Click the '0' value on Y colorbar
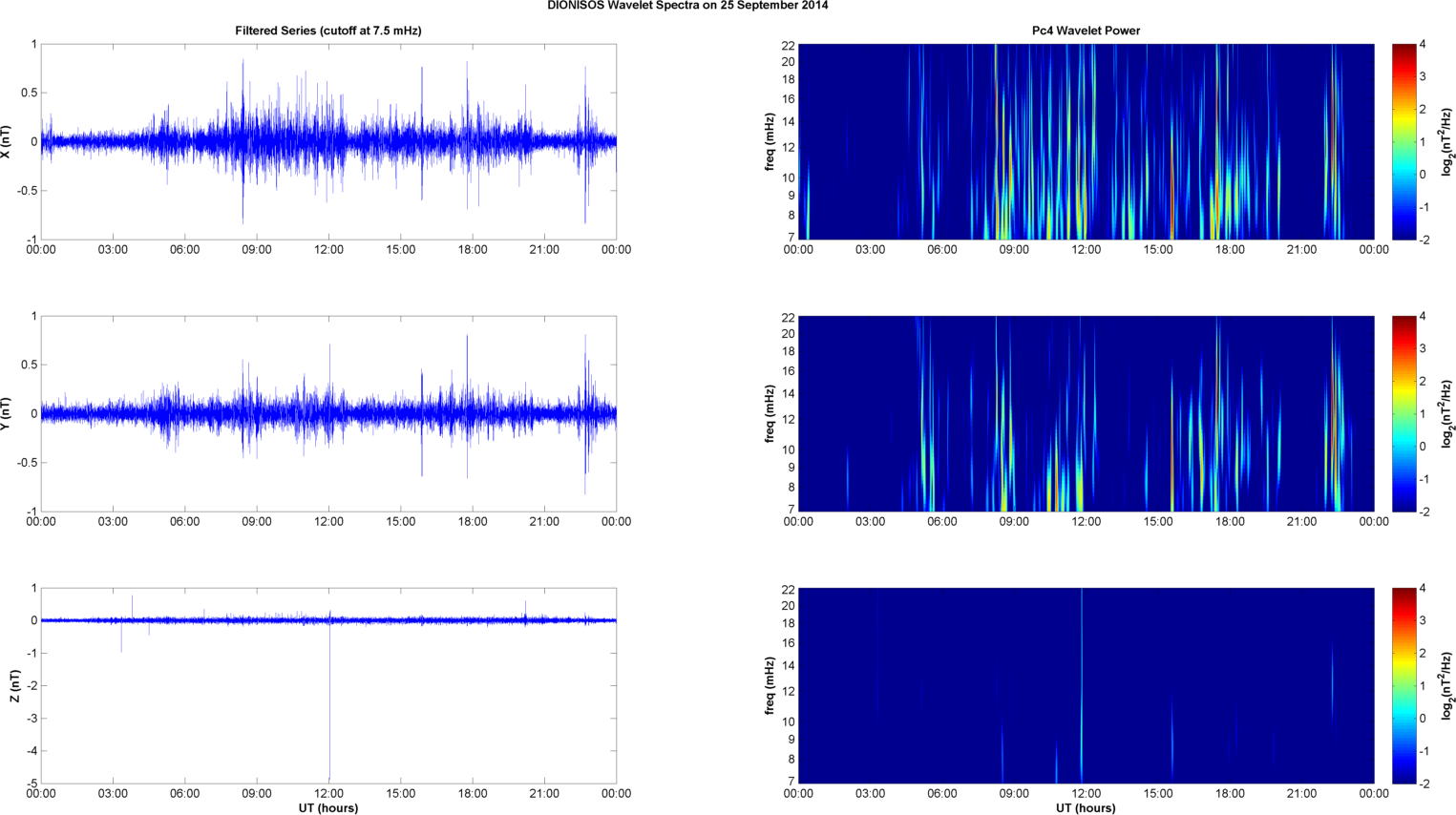Image resolution: width=1456 pixels, height=815 pixels. pyautogui.click(x=1423, y=447)
